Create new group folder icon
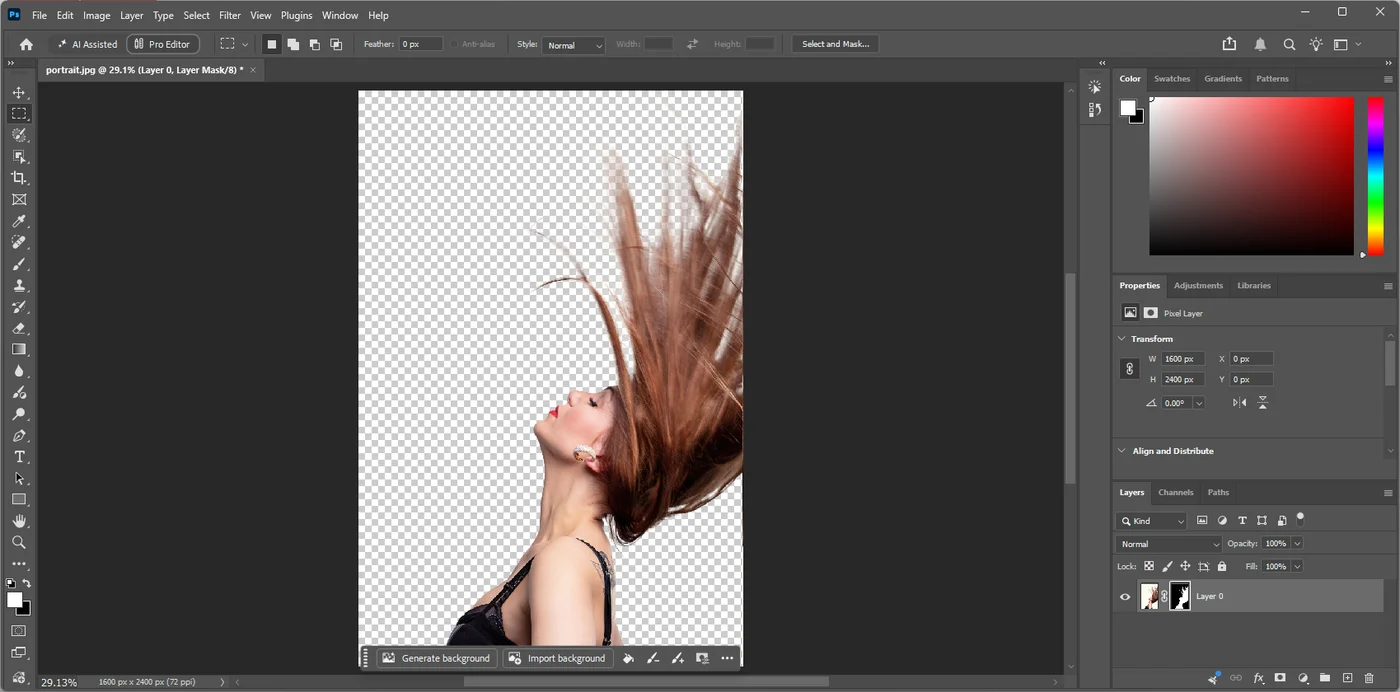Viewport: 1400px width, 692px height. (x=1325, y=678)
